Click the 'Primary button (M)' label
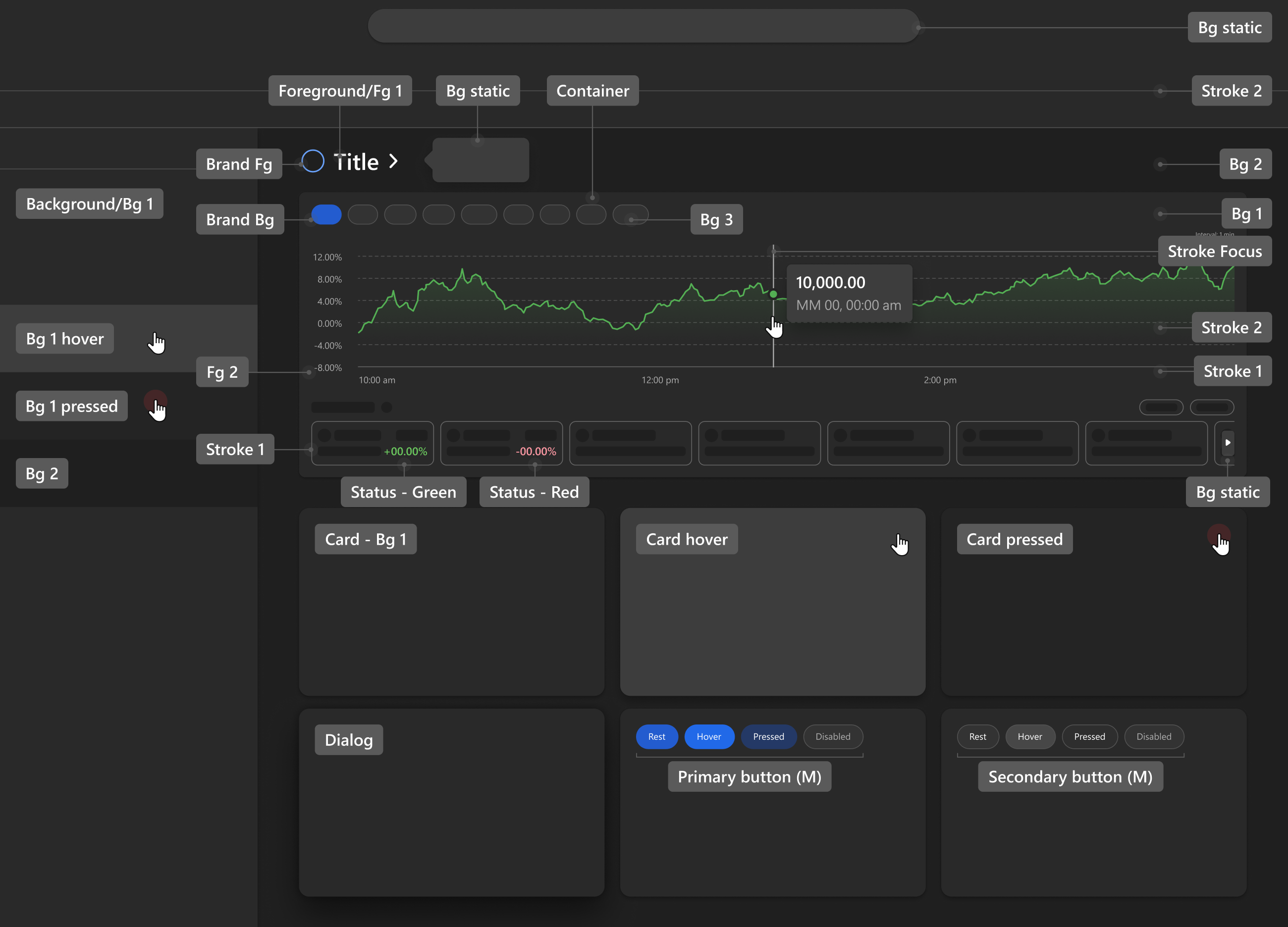The height and width of the screenshot is (927, 1288). pos(750,776)
